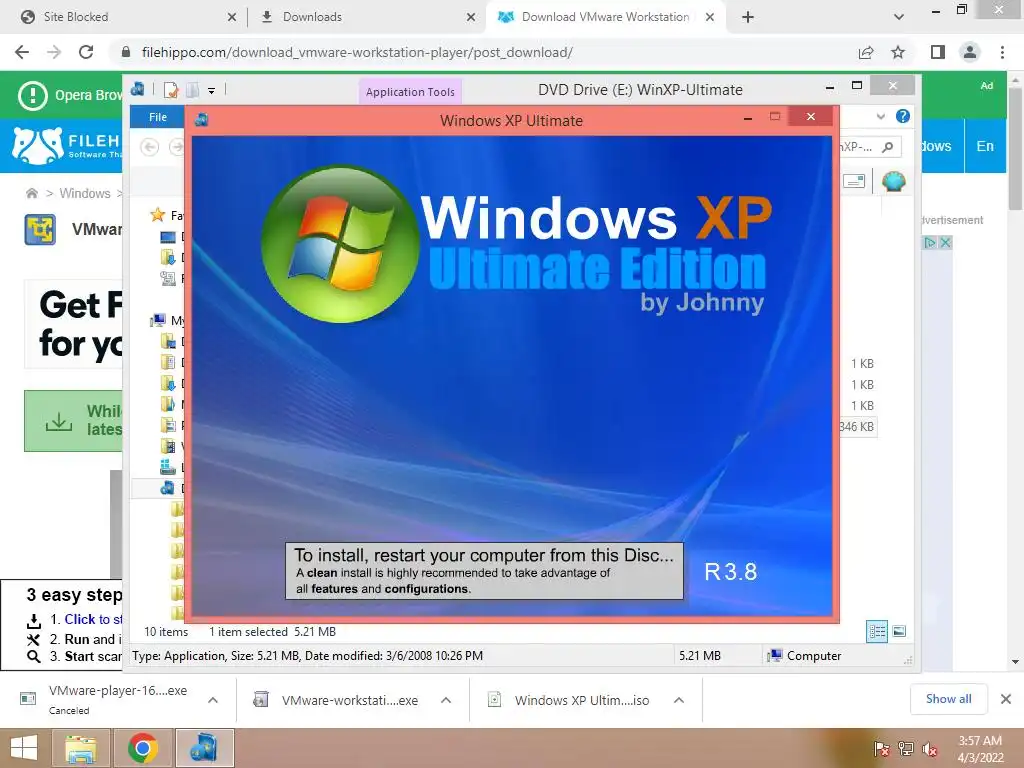Reload the FileHippo page in Chrome

[x=86, y=52]
